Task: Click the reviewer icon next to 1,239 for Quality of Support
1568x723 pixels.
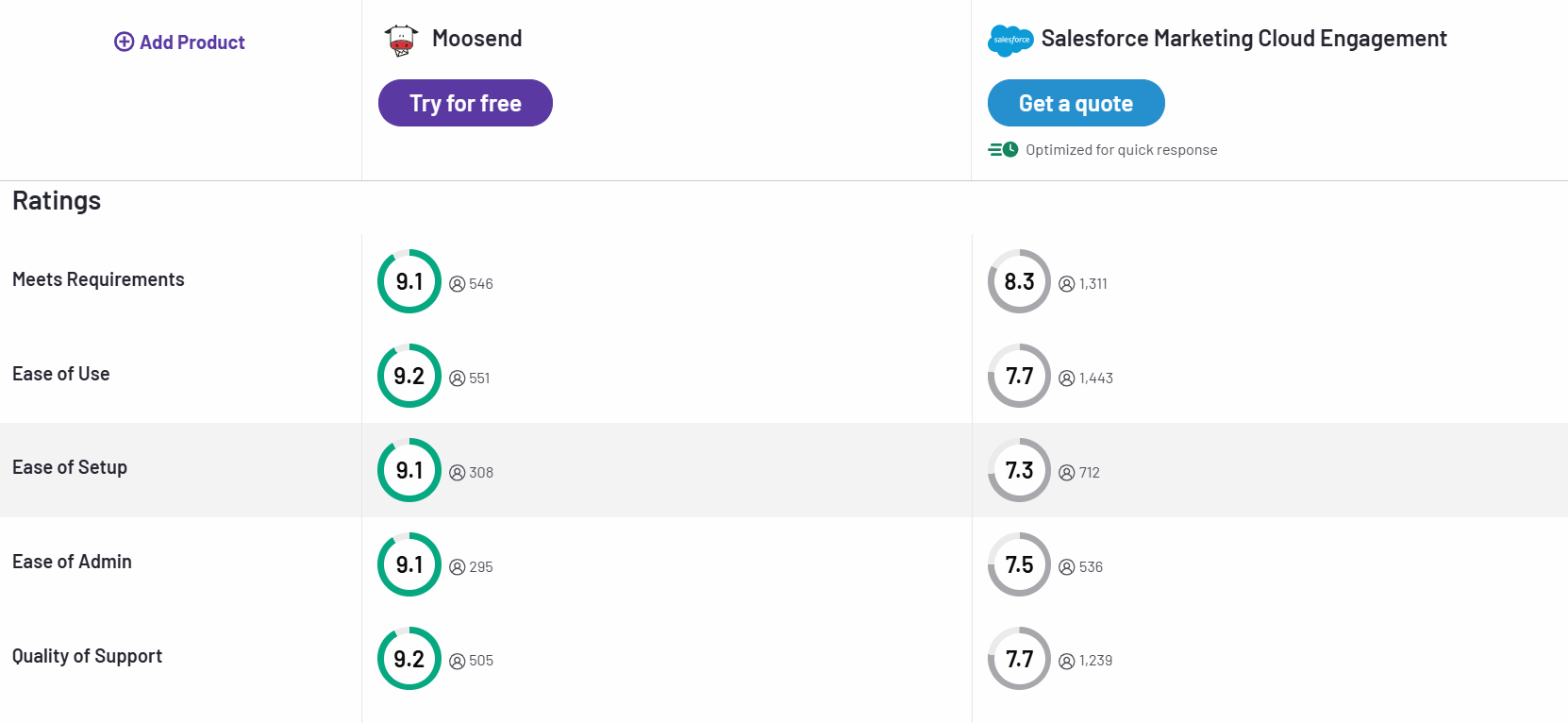Action: 1065,660
